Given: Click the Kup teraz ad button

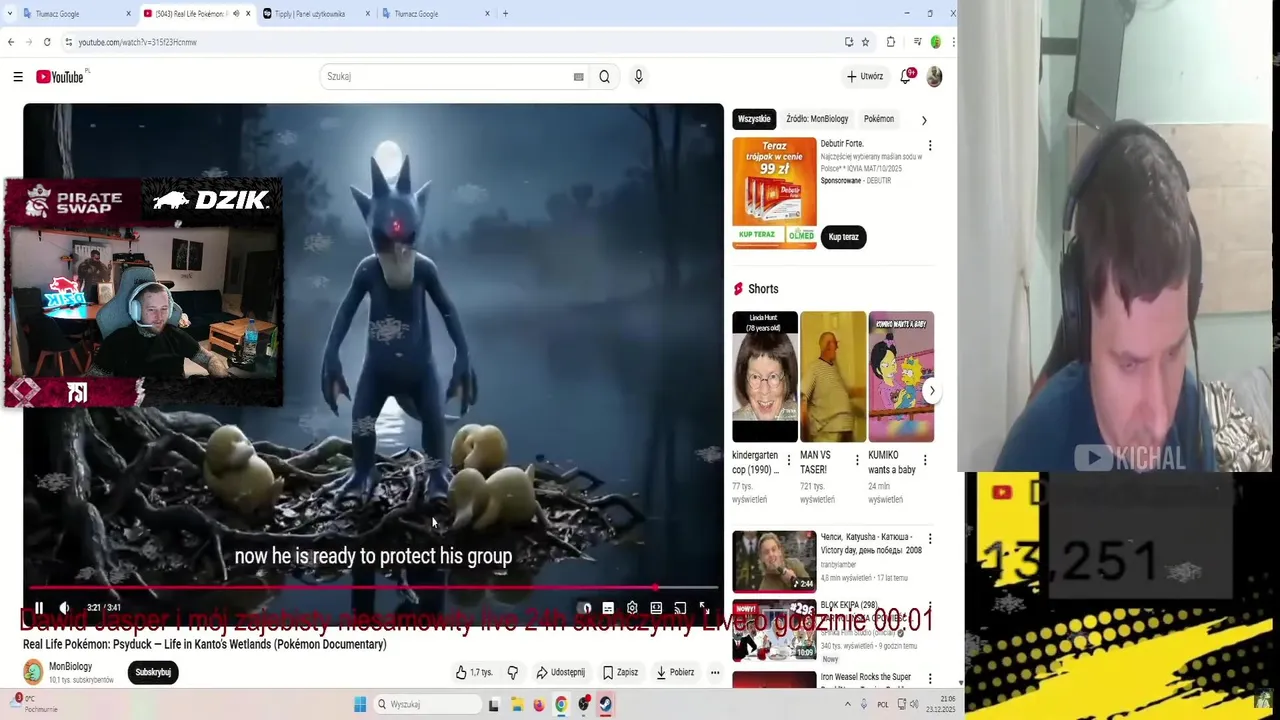Looking at the screenshot, I should pyautogui.click(x=844, y=237).
